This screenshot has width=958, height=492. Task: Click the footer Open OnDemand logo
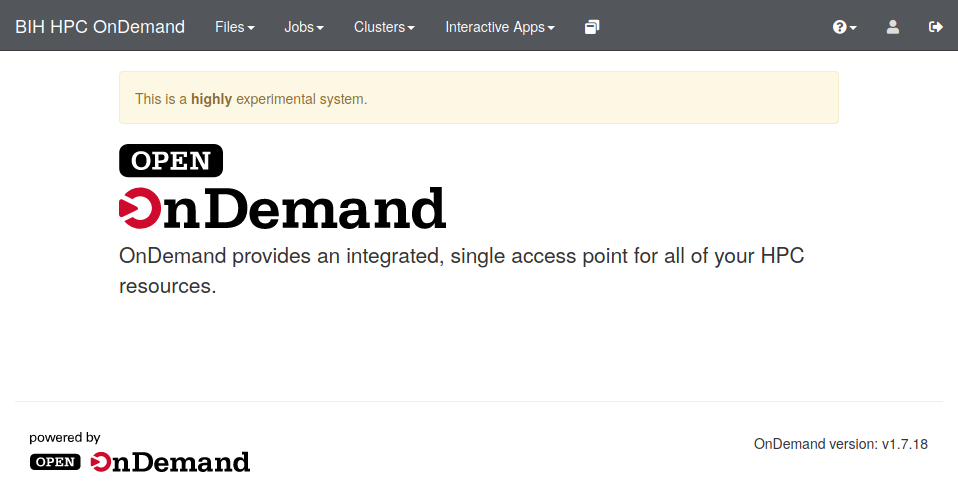point(140,461)
